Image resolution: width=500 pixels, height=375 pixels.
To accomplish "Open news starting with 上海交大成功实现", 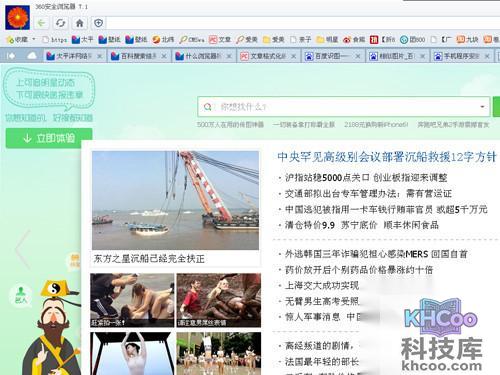I will [322, 285].
